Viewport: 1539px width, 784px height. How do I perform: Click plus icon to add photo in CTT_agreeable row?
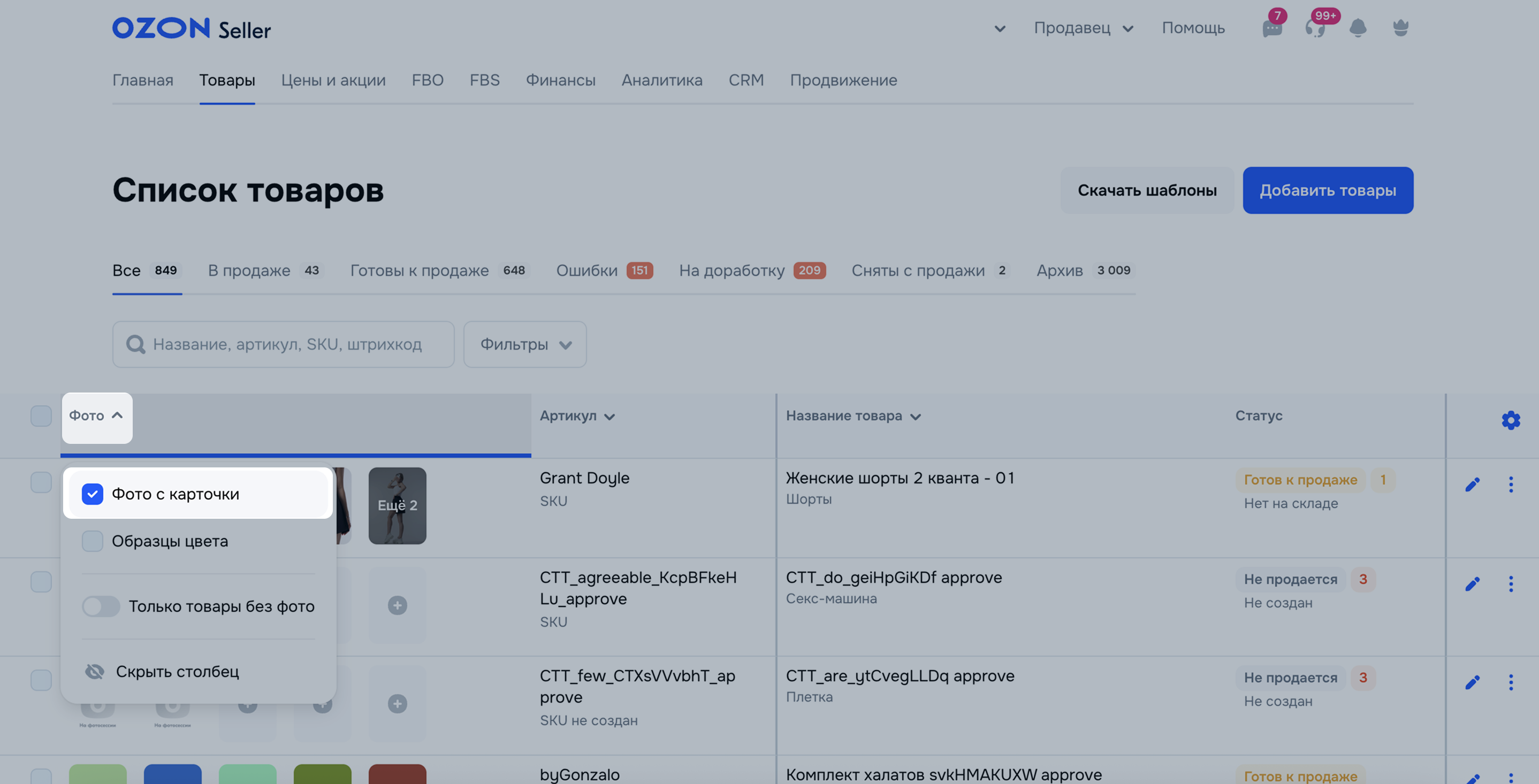coord(397,605)
